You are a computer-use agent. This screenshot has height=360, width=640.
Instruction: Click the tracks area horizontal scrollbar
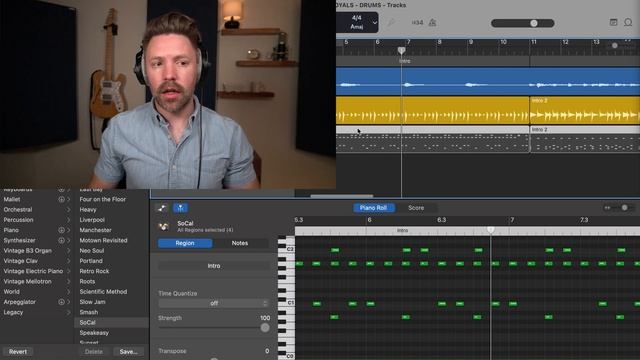point(342,196)
